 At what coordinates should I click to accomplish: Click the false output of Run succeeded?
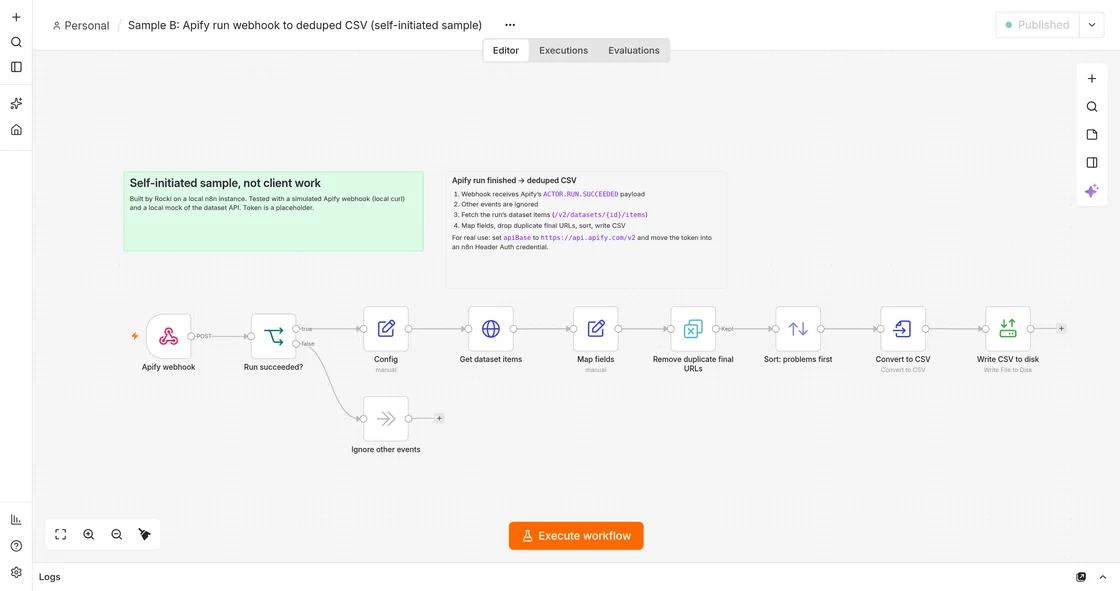pos(296,344)
